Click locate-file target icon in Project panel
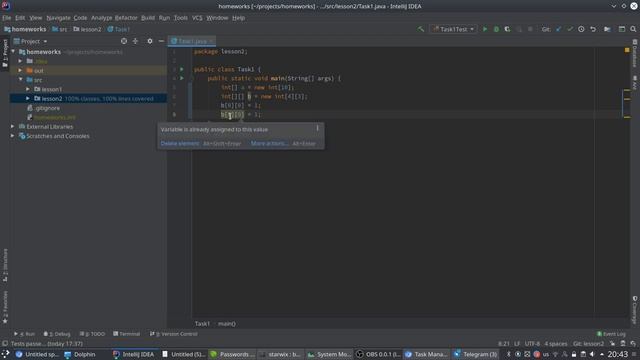The width and height of the screenshot is (640, 360). 124,41
